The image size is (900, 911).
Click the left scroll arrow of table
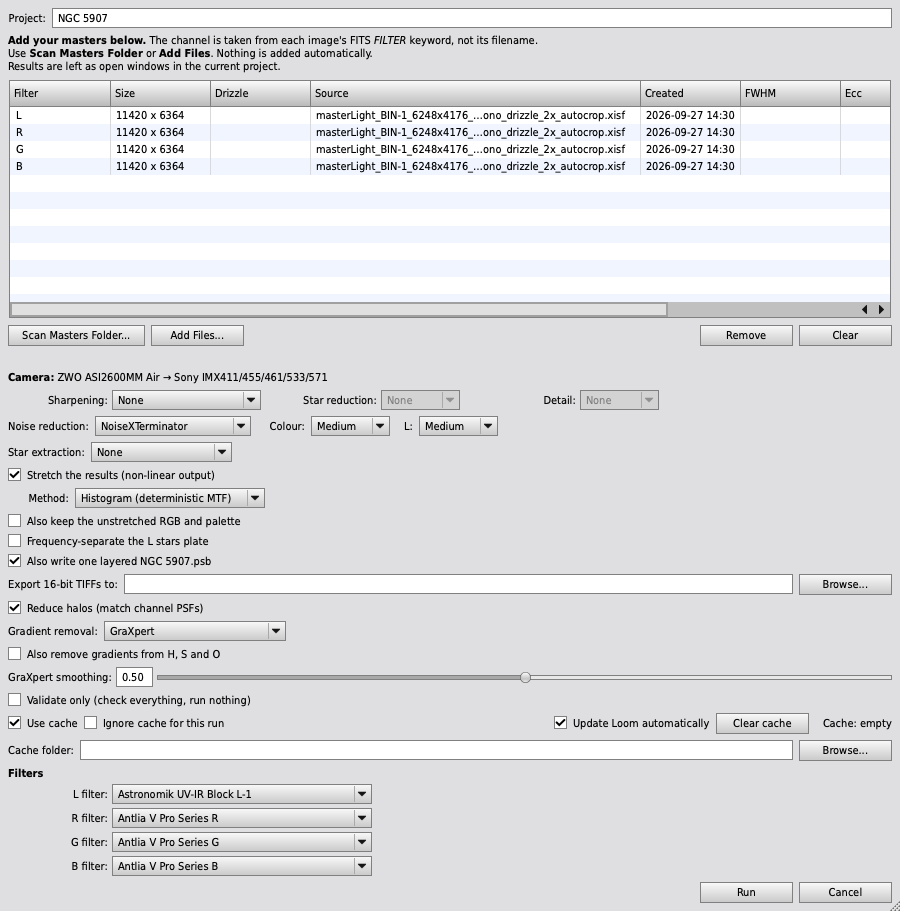coord(865,310)
